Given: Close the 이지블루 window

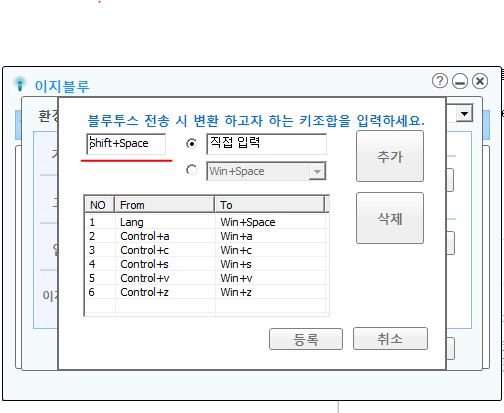Looking at the screenshot, I should (480, 81).
